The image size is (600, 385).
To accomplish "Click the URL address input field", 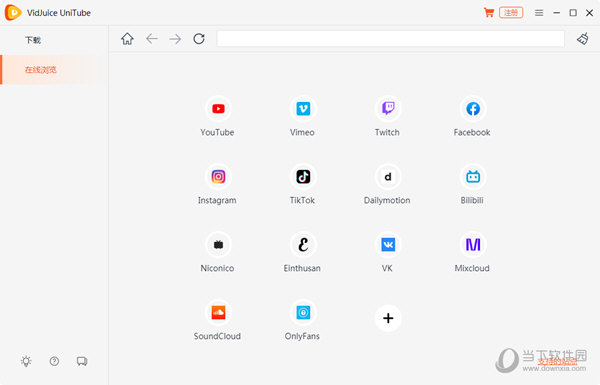I will (x=391, y=39).
